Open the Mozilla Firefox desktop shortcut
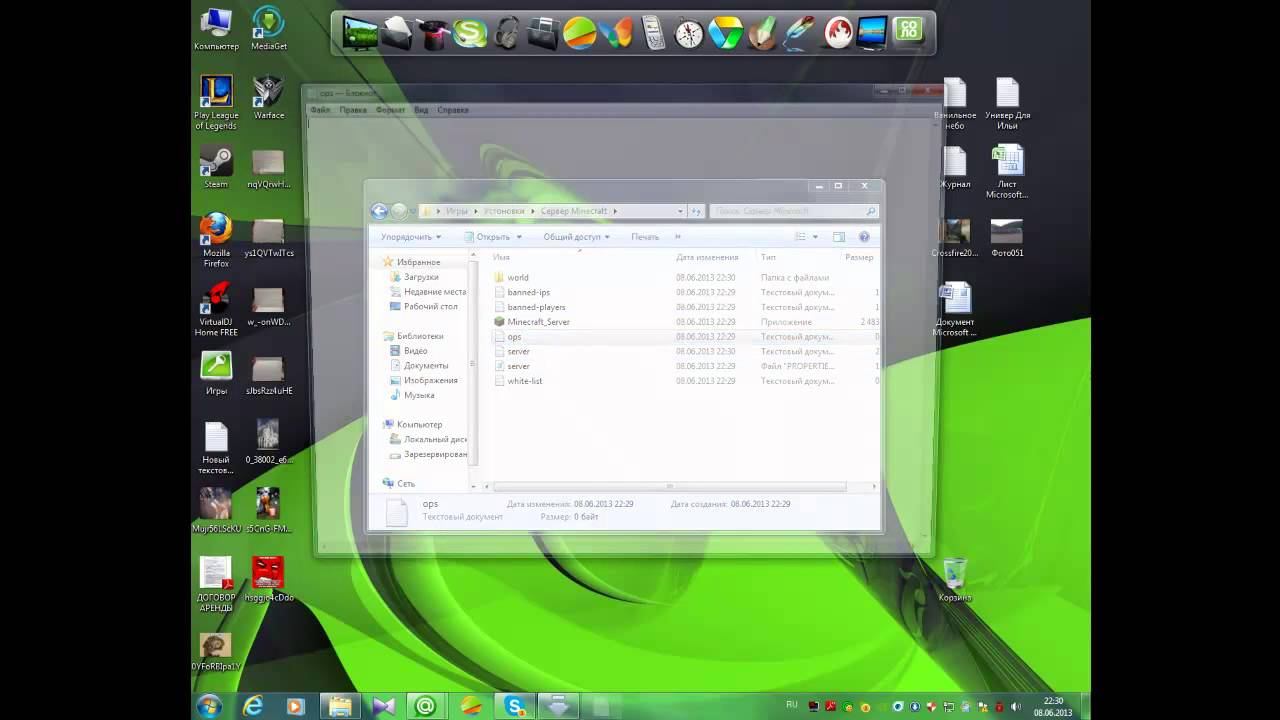 (x=216, y=240)
